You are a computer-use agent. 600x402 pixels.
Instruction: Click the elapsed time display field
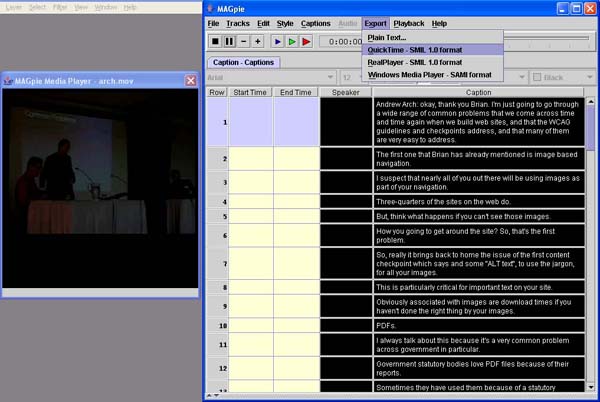click(341, 41)
